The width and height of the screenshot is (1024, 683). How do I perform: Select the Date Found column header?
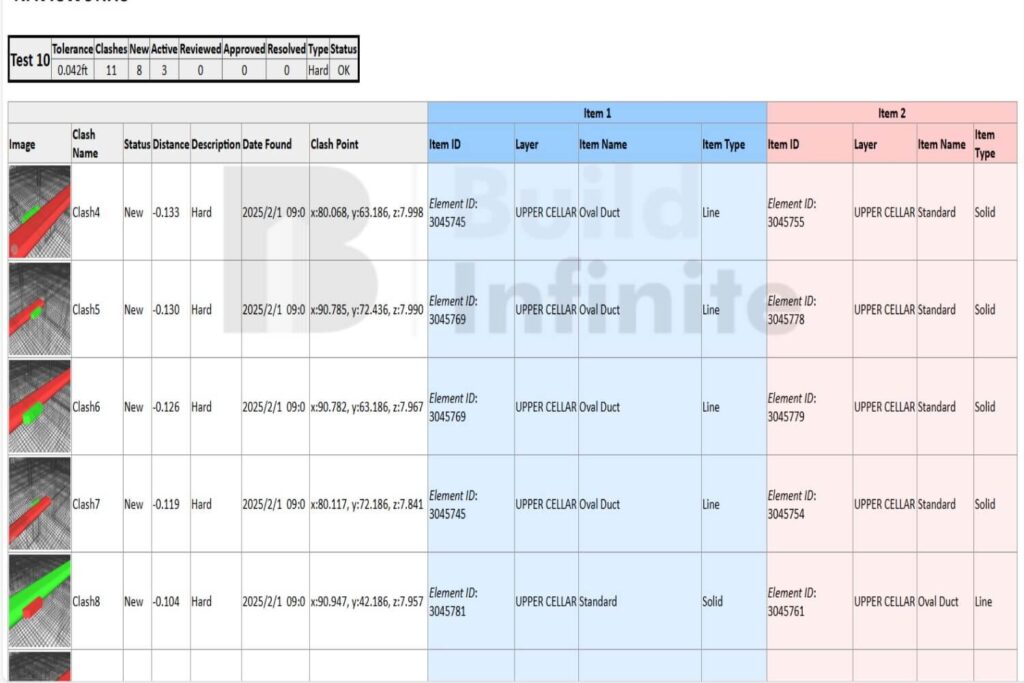(x=268, y=143)
